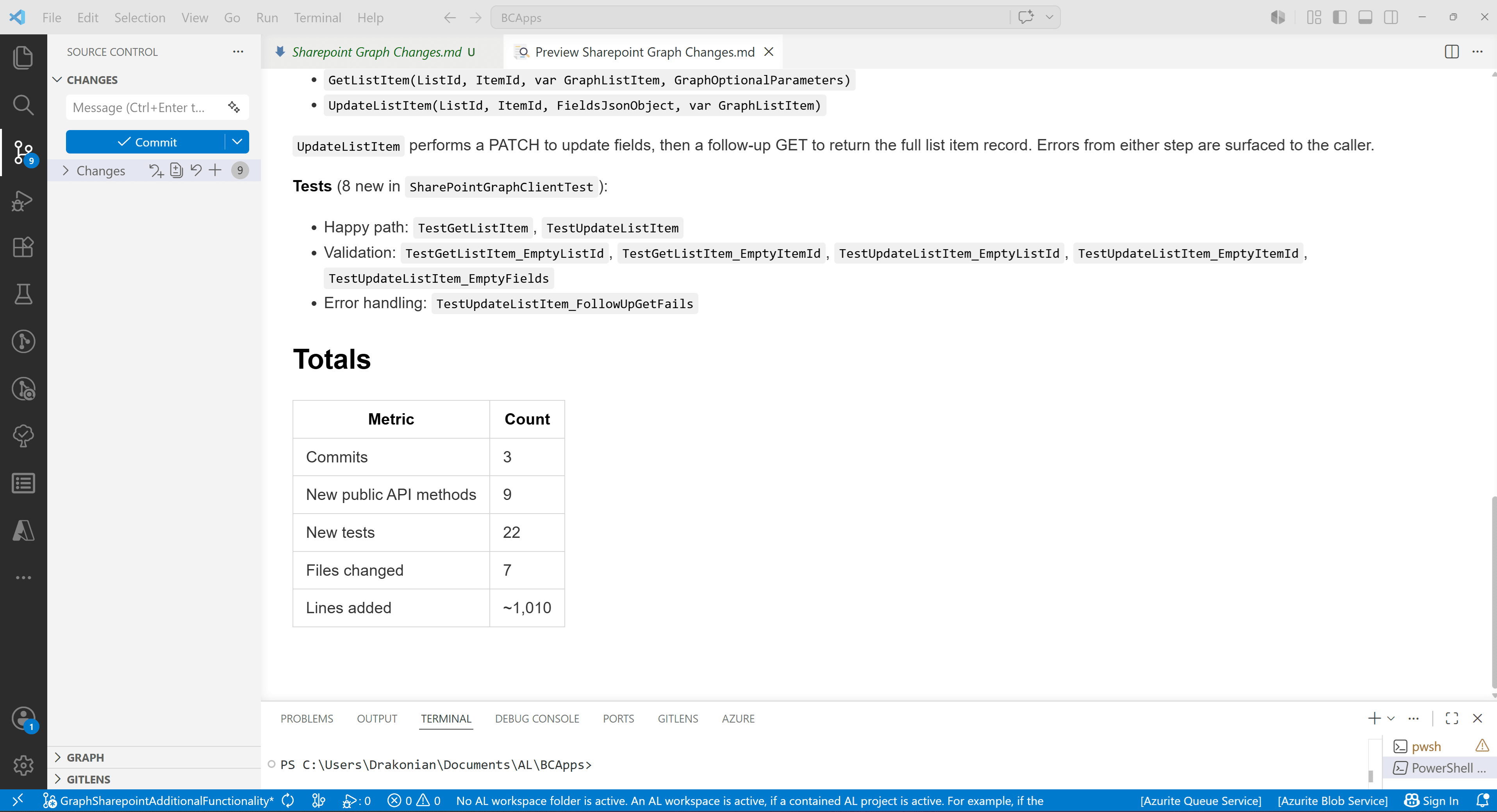
Task: Switch to the PROBLEMS panel tab
Action: (x=307, y=718)
